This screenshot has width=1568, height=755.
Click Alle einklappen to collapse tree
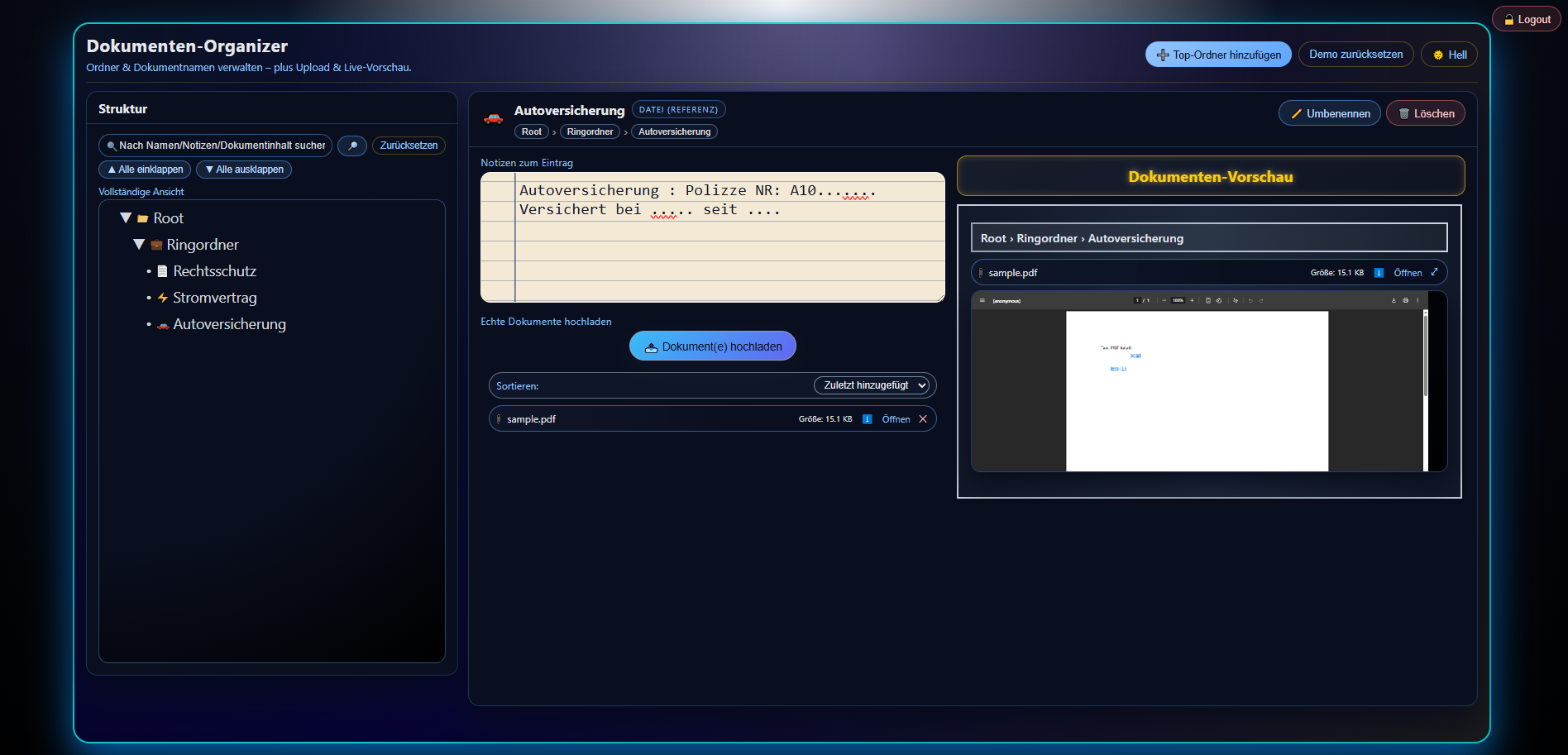click(x=145, y=170)
